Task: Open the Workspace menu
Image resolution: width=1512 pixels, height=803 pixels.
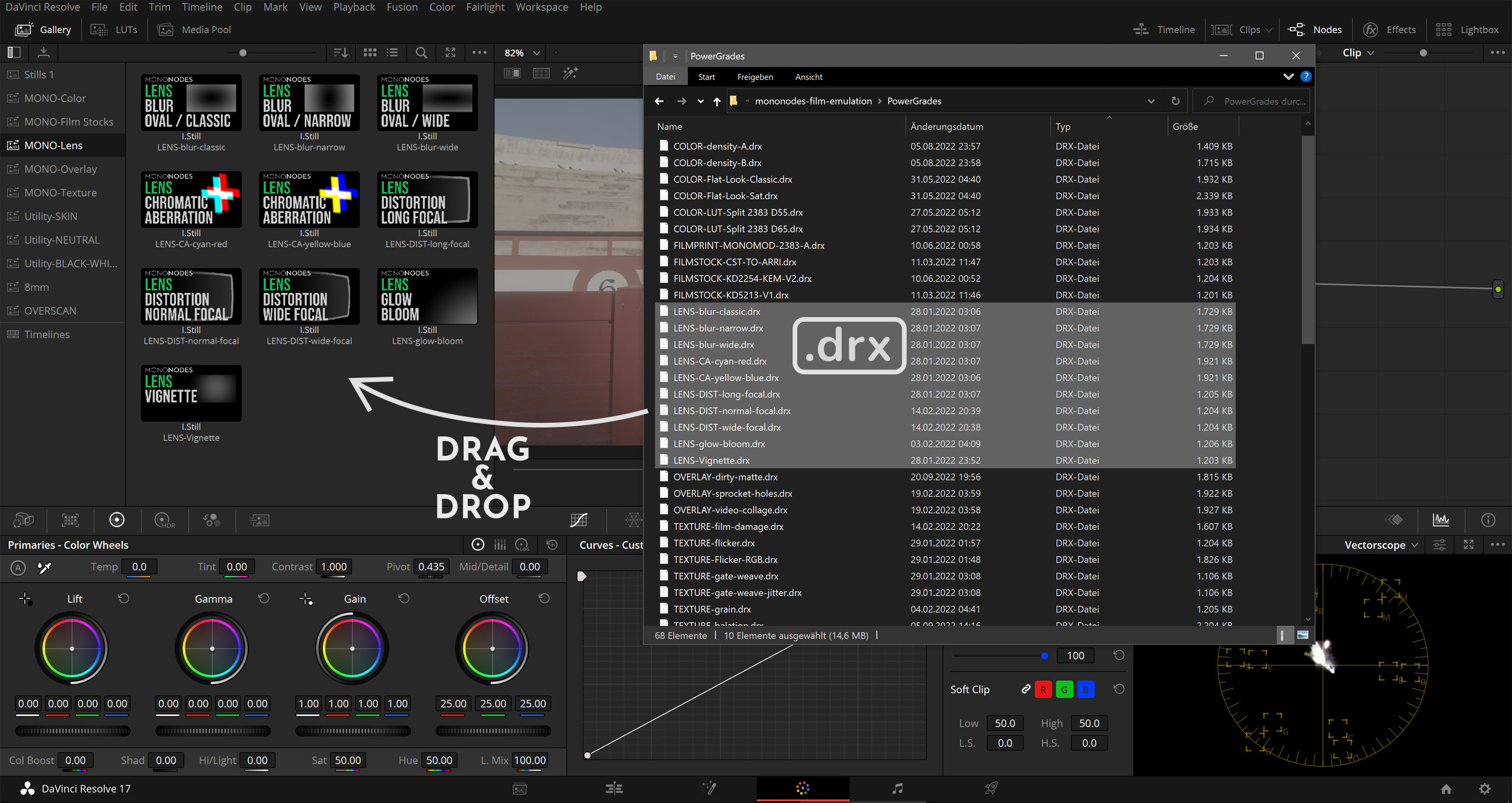Action: [542, 7]
